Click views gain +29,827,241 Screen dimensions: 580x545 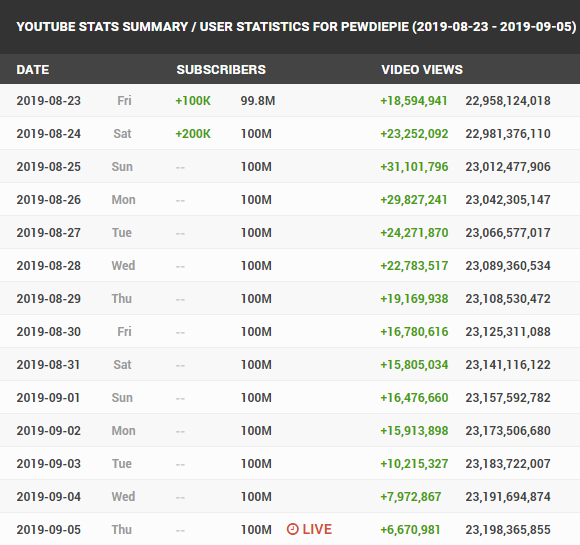tap(414, 199)
